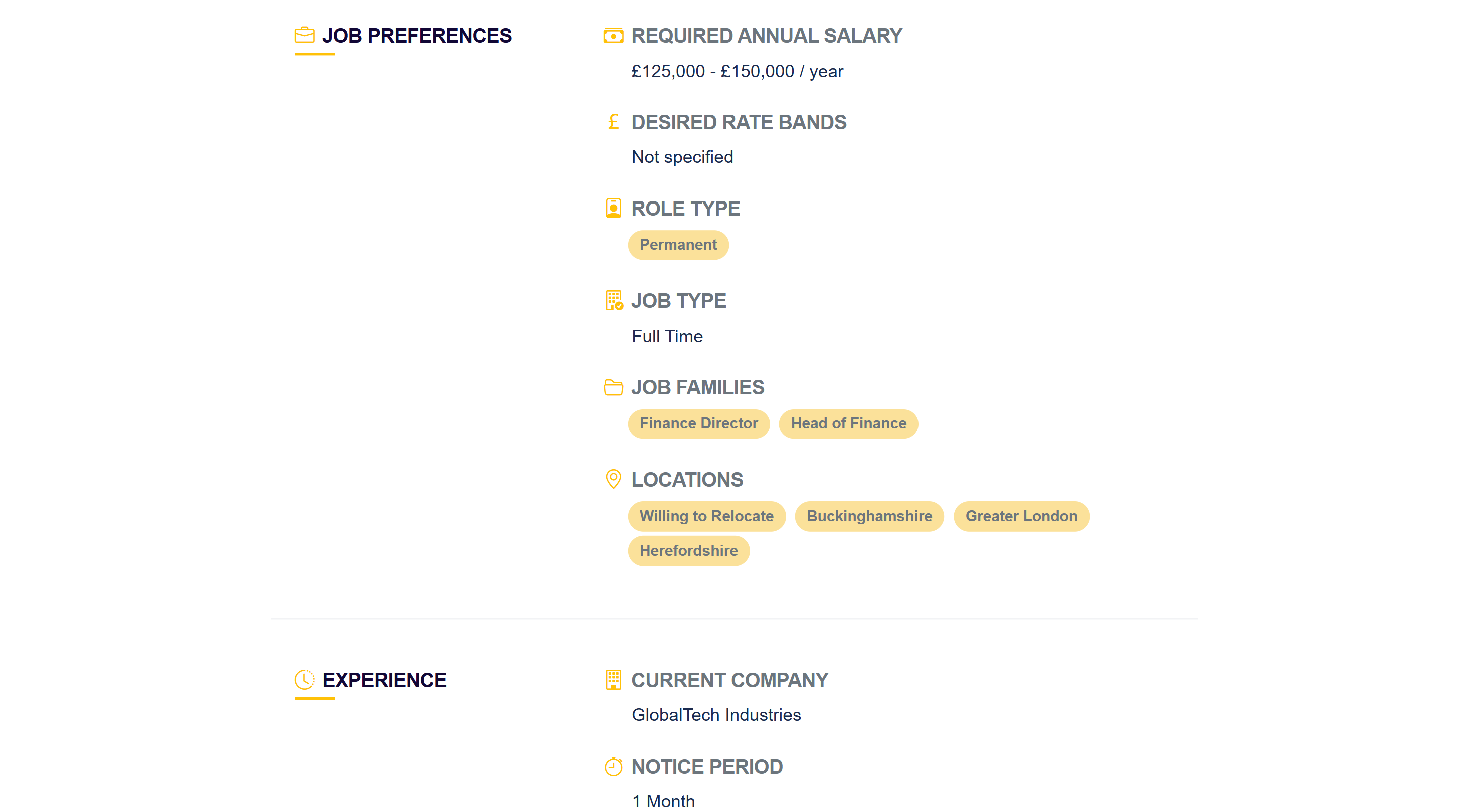Choose the Head of Finance tag

click(x=848, y=424)
